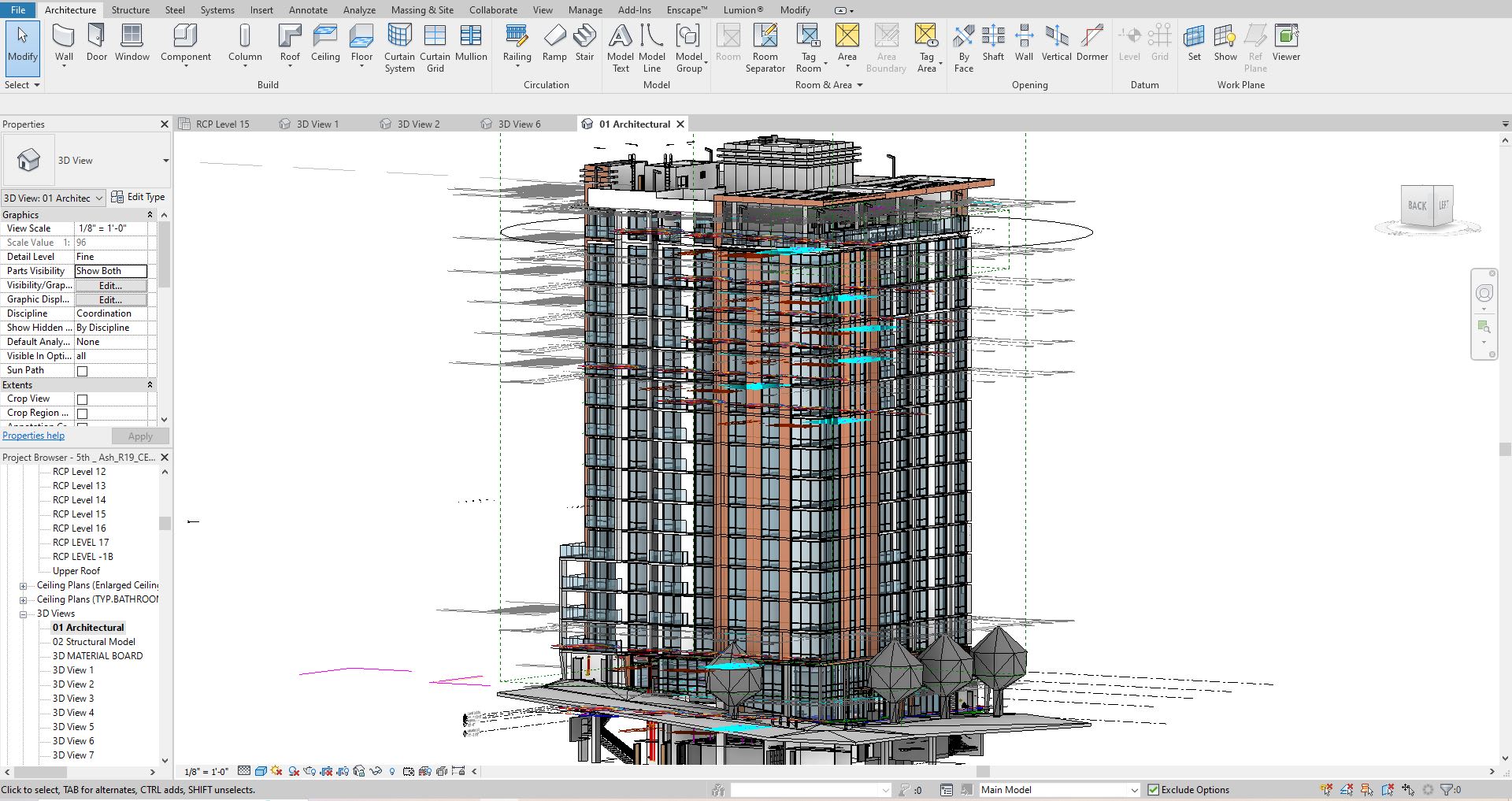
Task: Add Model Text
Action: click(x=621, y=48)
